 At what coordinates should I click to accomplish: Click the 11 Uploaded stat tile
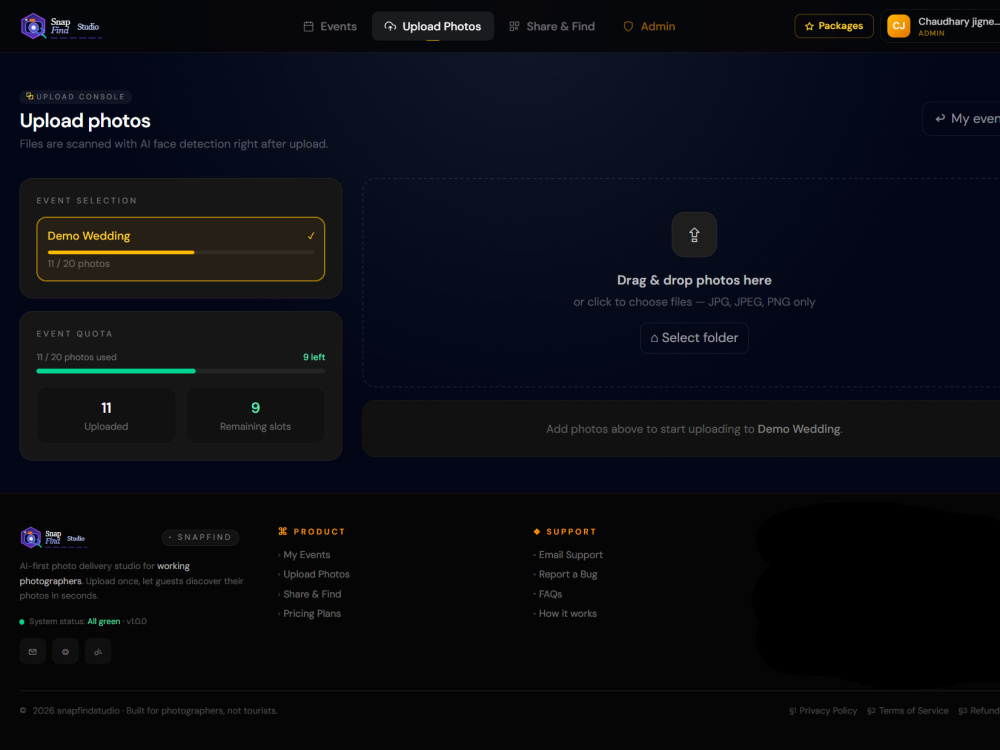[x=106, y=415]
